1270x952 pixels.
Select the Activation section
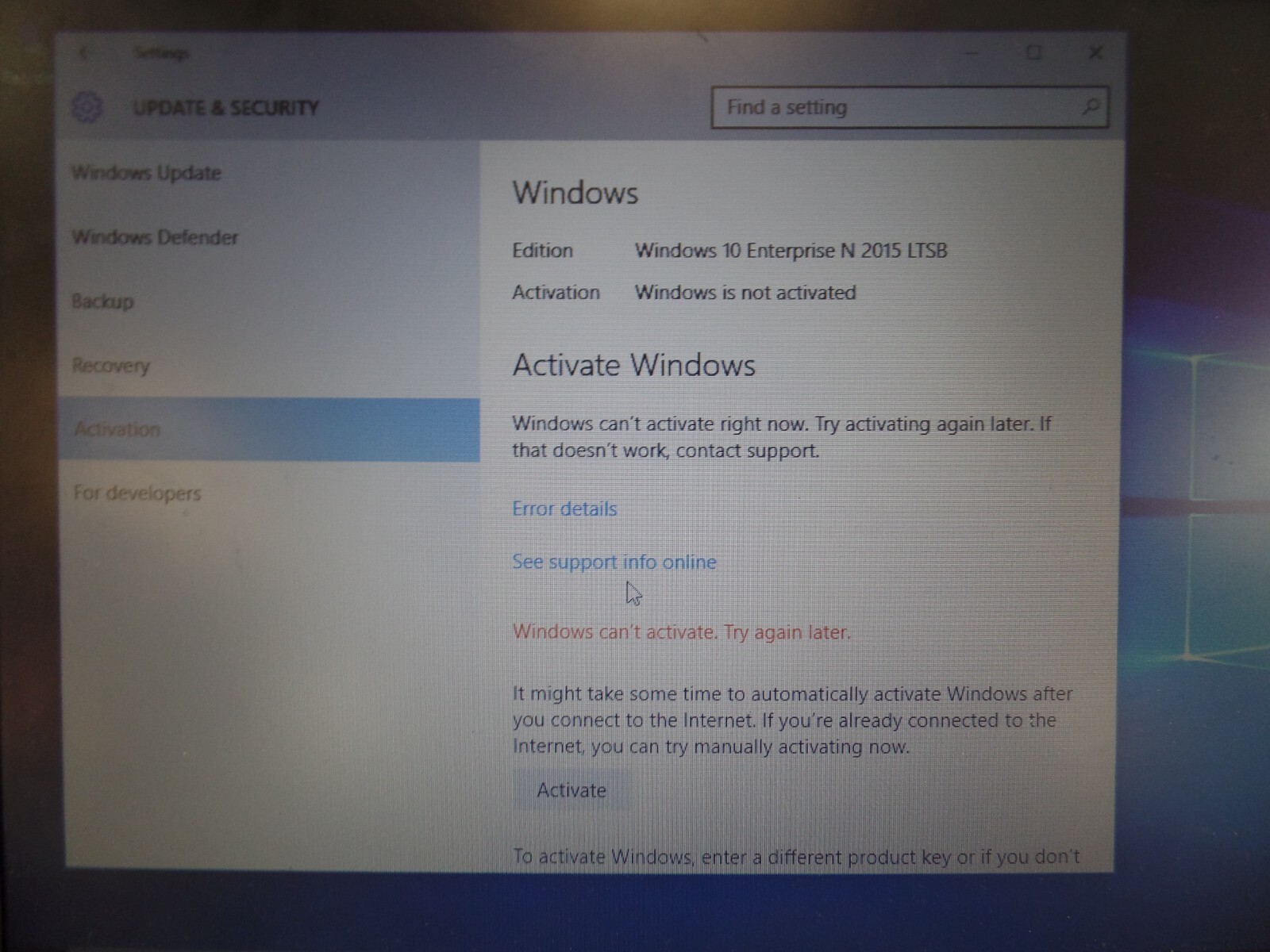269,429
